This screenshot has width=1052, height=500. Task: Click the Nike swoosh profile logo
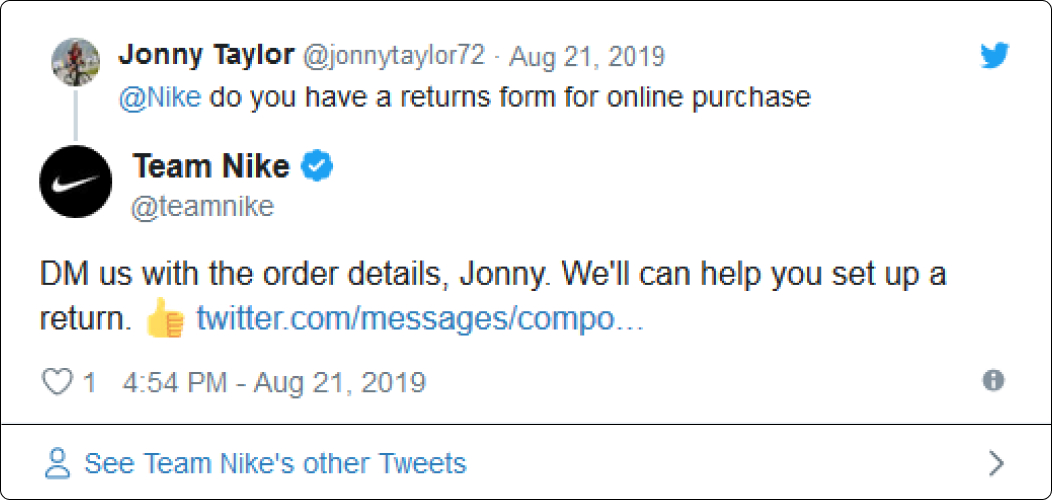coord(76,181)
